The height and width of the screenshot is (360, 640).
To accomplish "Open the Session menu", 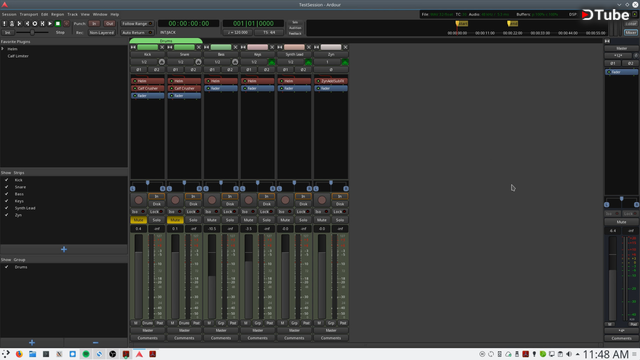I will (x=9, y=14).
